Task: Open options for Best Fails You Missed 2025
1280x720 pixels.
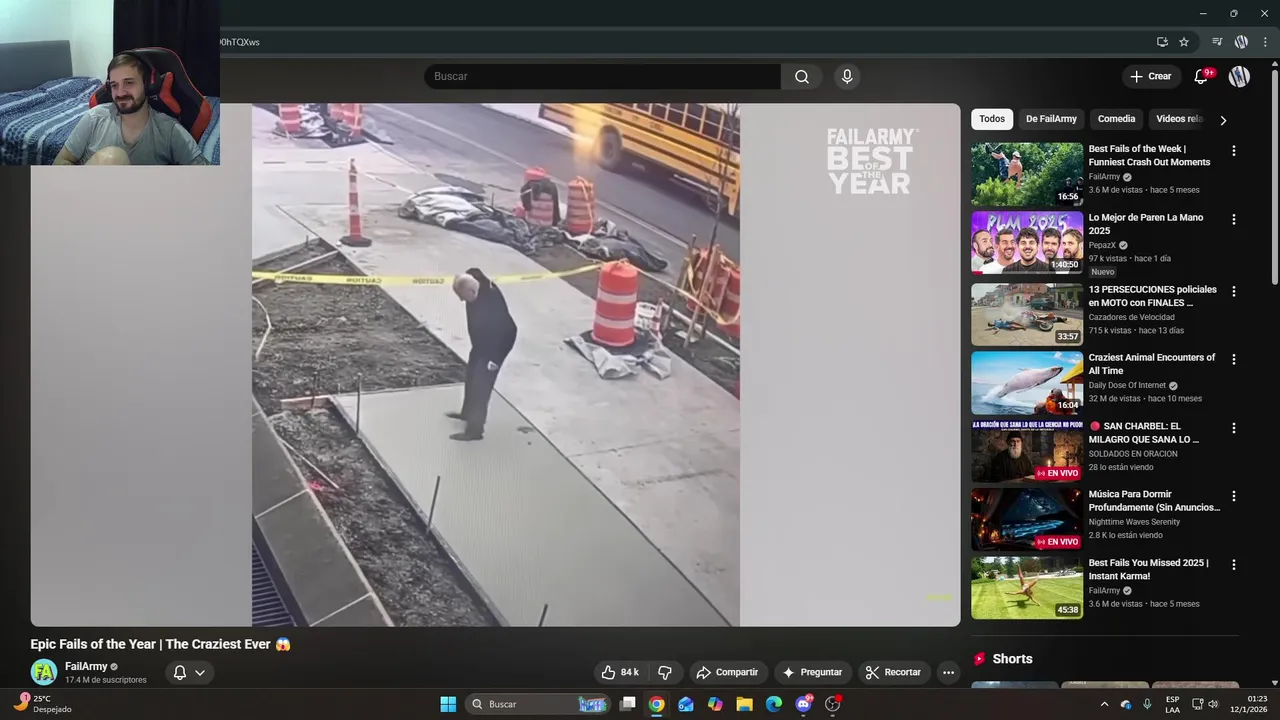Action: [1233, 565]
